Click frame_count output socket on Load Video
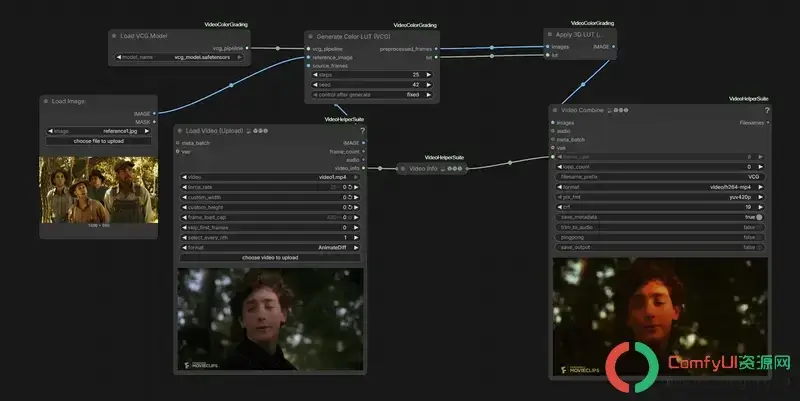Image resolution: width=800 pixels, height=401 pixels. click(x=363, y=152)
